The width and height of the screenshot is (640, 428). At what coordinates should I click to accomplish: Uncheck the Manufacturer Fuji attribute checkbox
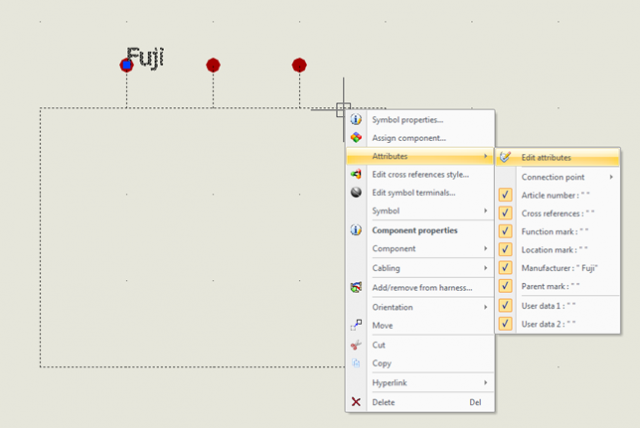pos(505,268)
